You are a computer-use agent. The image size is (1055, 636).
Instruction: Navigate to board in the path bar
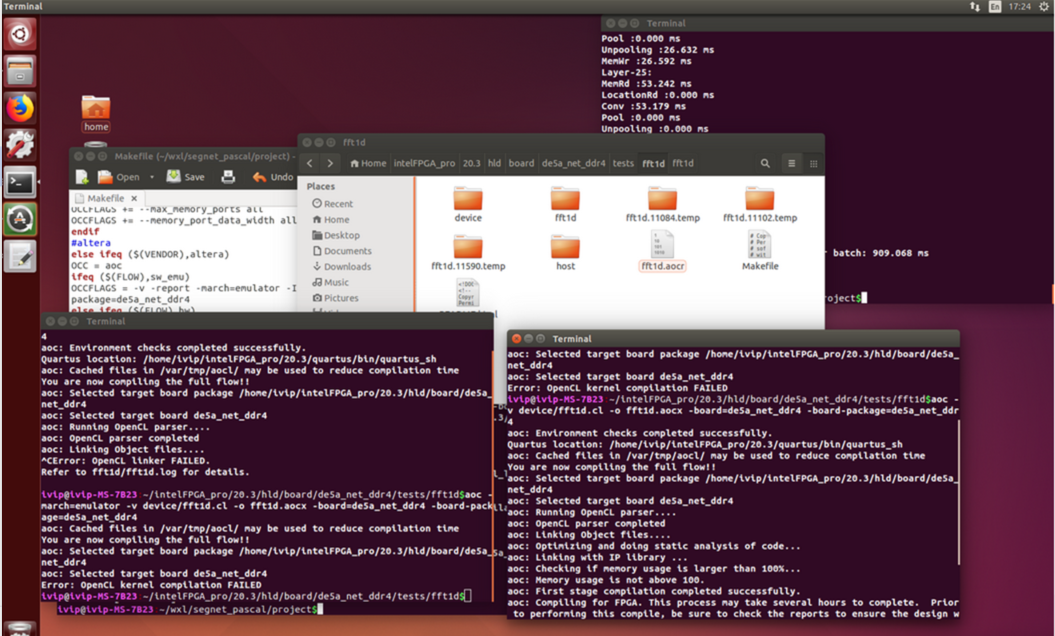pyautogui.click(x=521, y=163)
